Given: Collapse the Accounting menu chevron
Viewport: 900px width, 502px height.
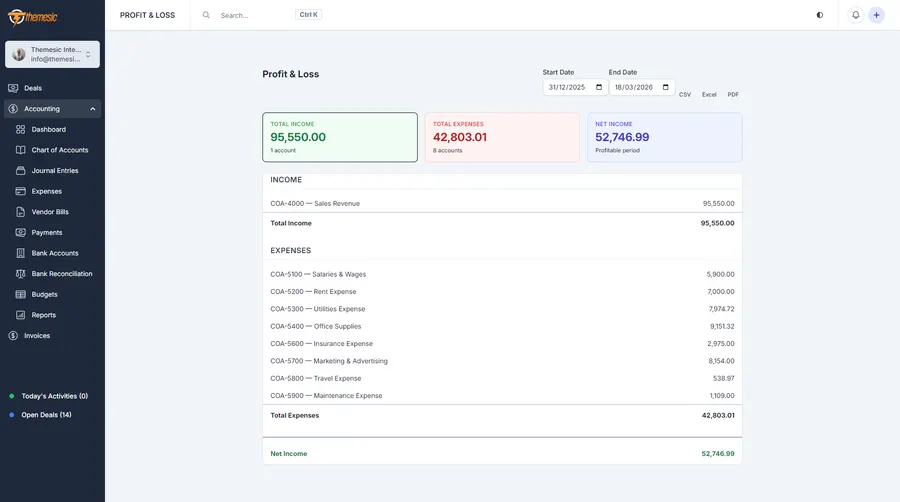Looking at the screenshot, I should point(92,108).
